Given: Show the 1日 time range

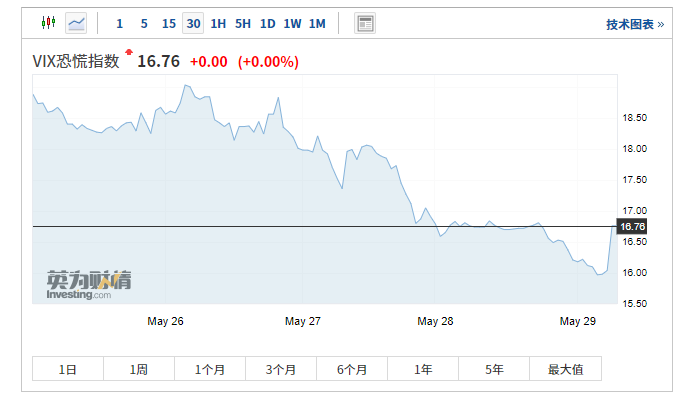Looking at the screenshot, I should click(x=68, y=369).
